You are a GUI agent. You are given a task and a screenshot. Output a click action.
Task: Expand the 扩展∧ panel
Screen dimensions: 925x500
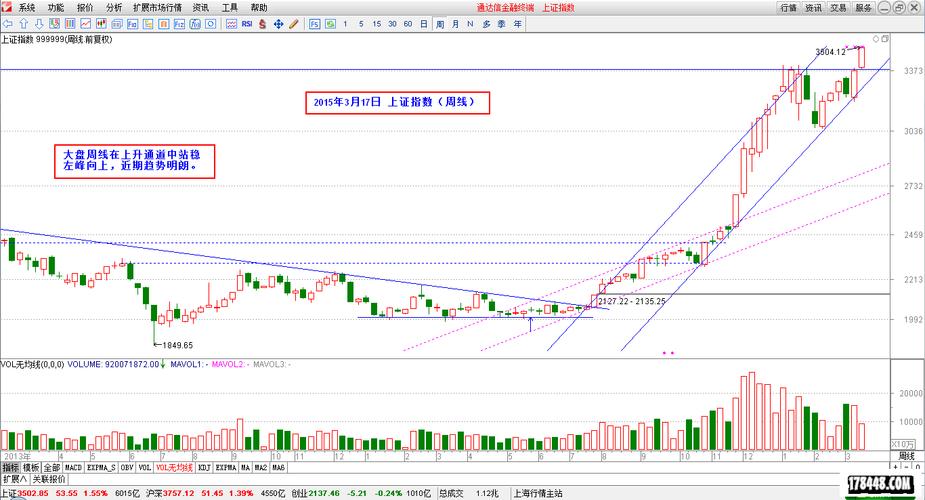point(15,479)
